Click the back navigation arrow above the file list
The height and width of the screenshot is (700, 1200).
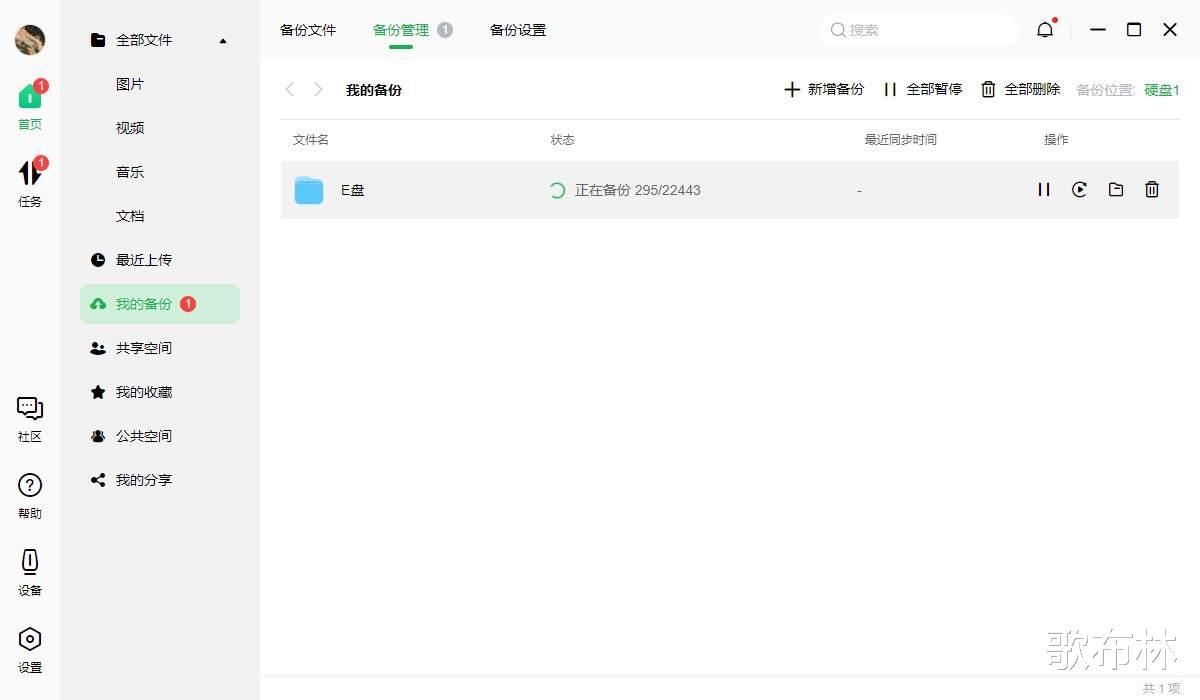(x=290, y=89)
